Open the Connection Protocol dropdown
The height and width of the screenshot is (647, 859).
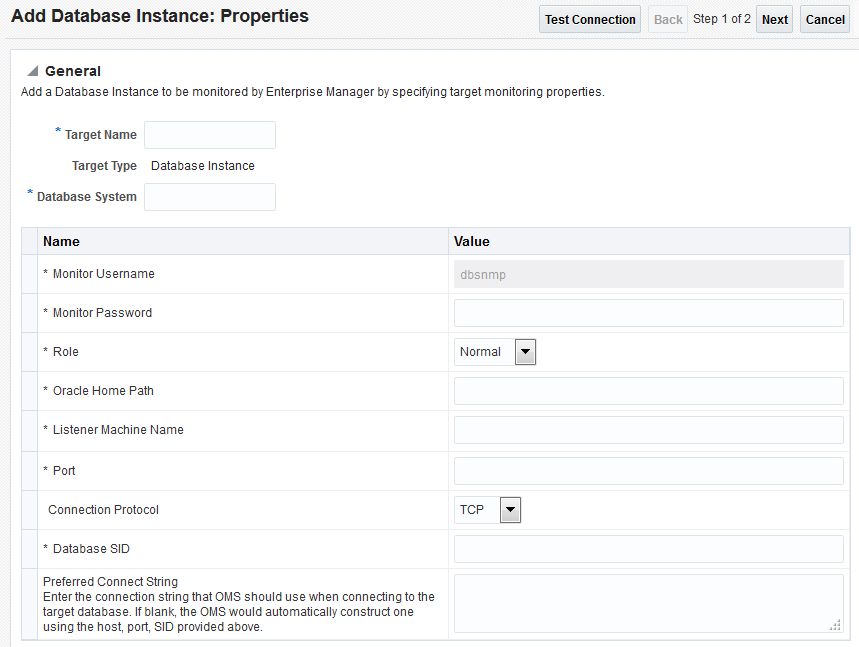pyautogui.click(x=510, y=509)
